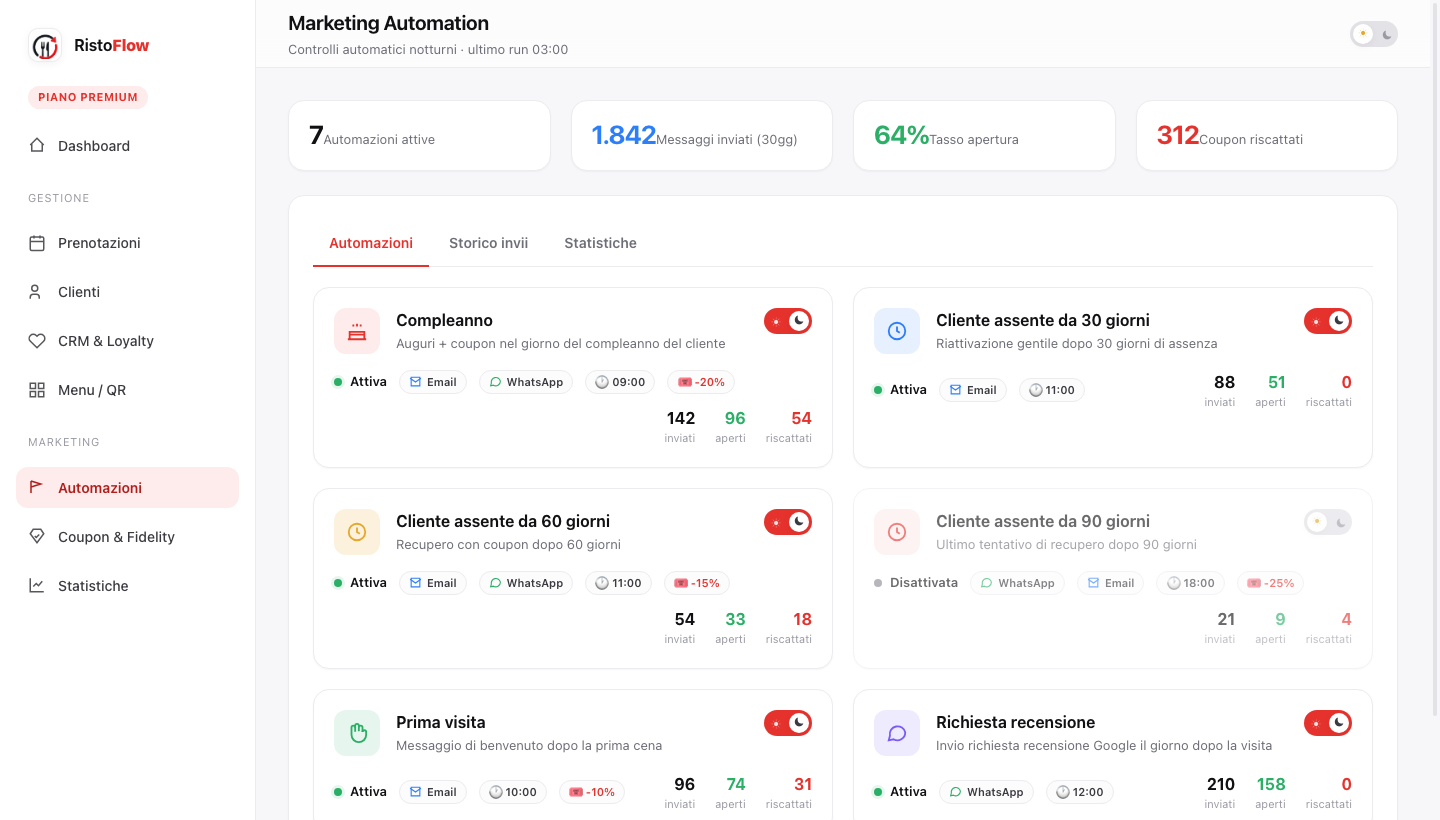
Task: Click the Statistiche chart icon in sidebar
Action: 37,586
